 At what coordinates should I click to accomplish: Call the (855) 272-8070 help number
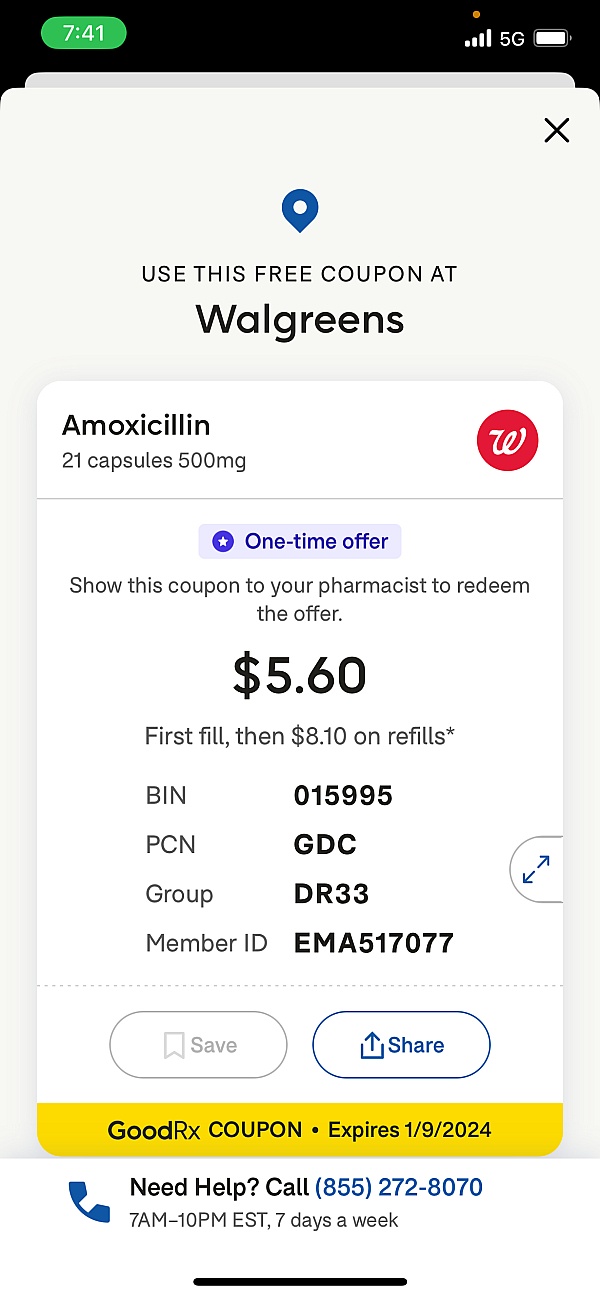[x=398, y=1187]
